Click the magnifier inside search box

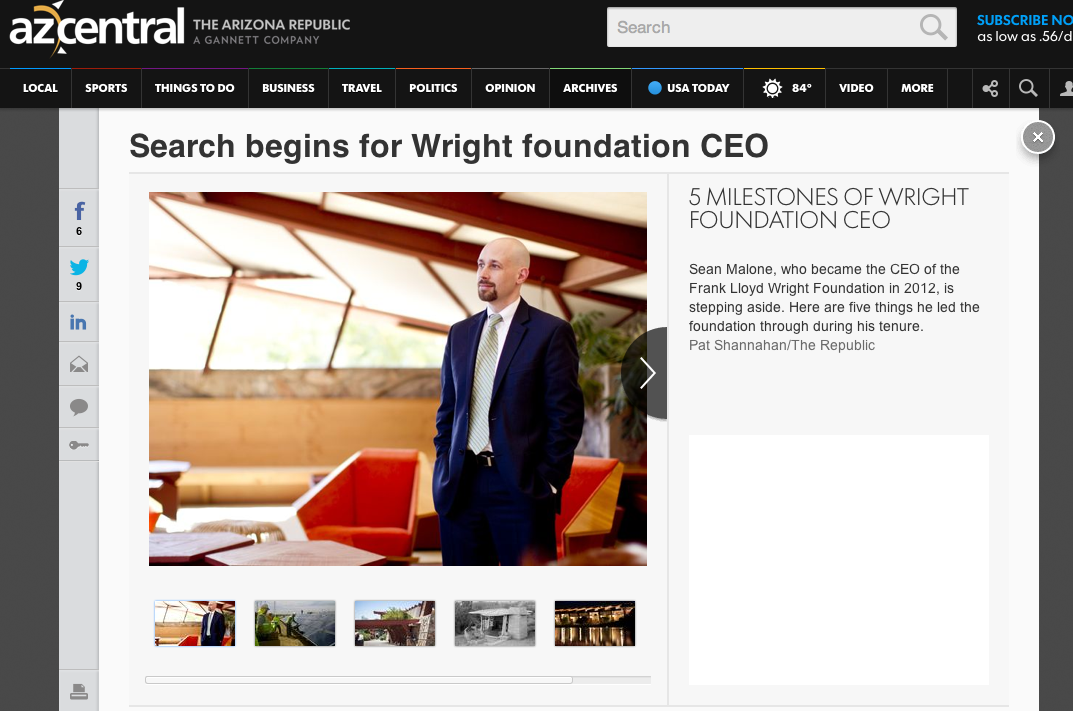tap(933, 27)
